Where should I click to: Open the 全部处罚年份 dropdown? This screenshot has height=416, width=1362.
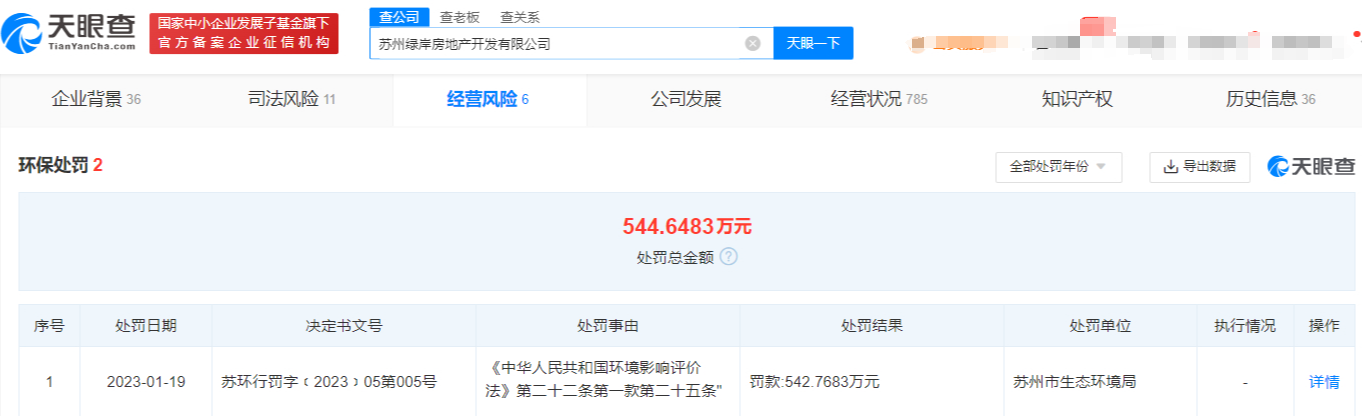coord(1058,167)
